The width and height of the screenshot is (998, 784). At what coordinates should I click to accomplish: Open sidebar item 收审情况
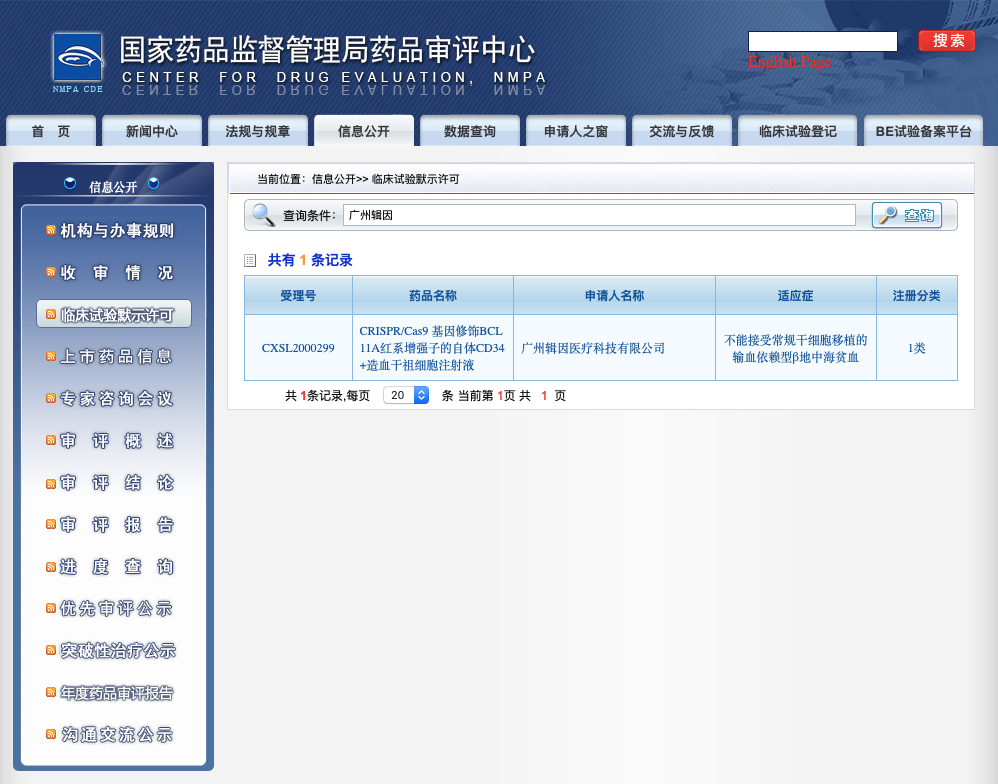tap(117, 272)
